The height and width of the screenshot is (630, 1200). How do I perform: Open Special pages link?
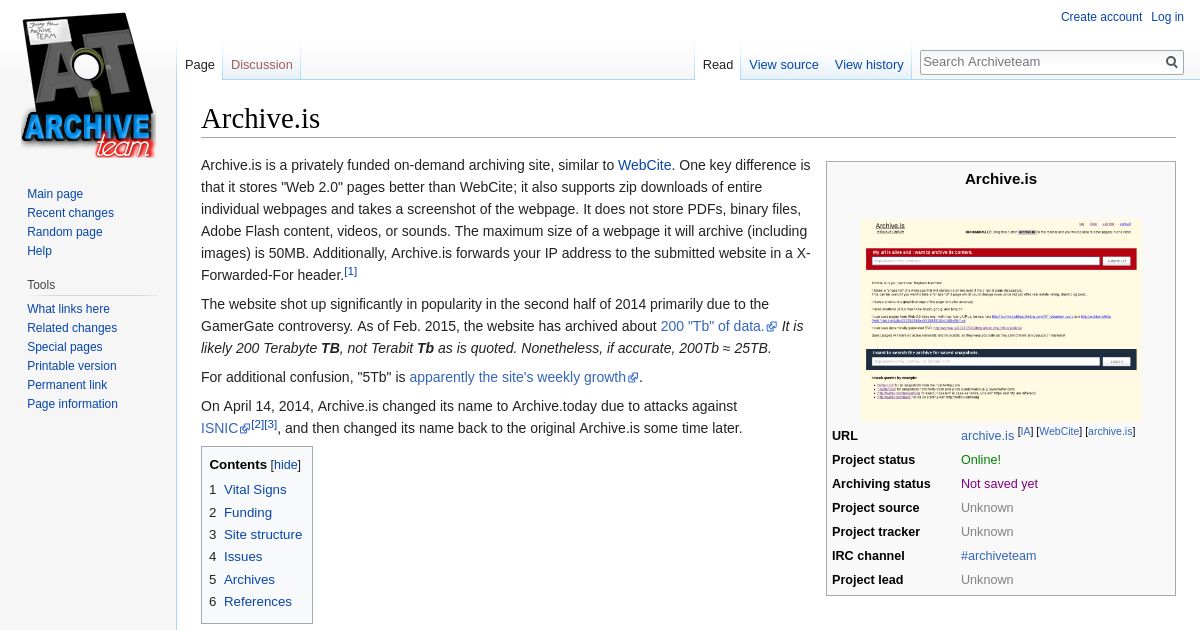65,347
